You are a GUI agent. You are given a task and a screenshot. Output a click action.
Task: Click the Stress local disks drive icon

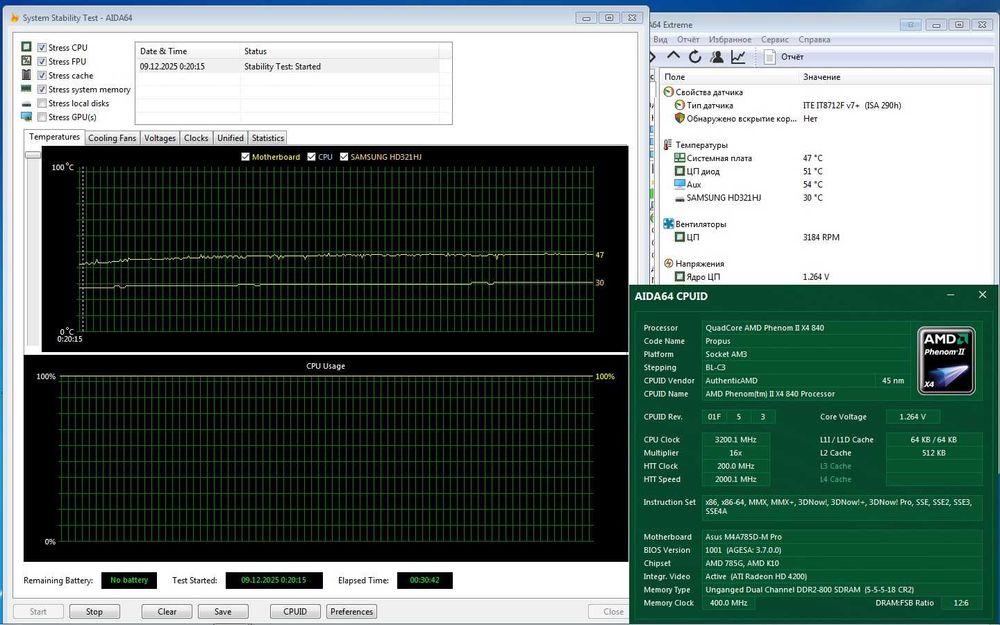coord(26,103)
